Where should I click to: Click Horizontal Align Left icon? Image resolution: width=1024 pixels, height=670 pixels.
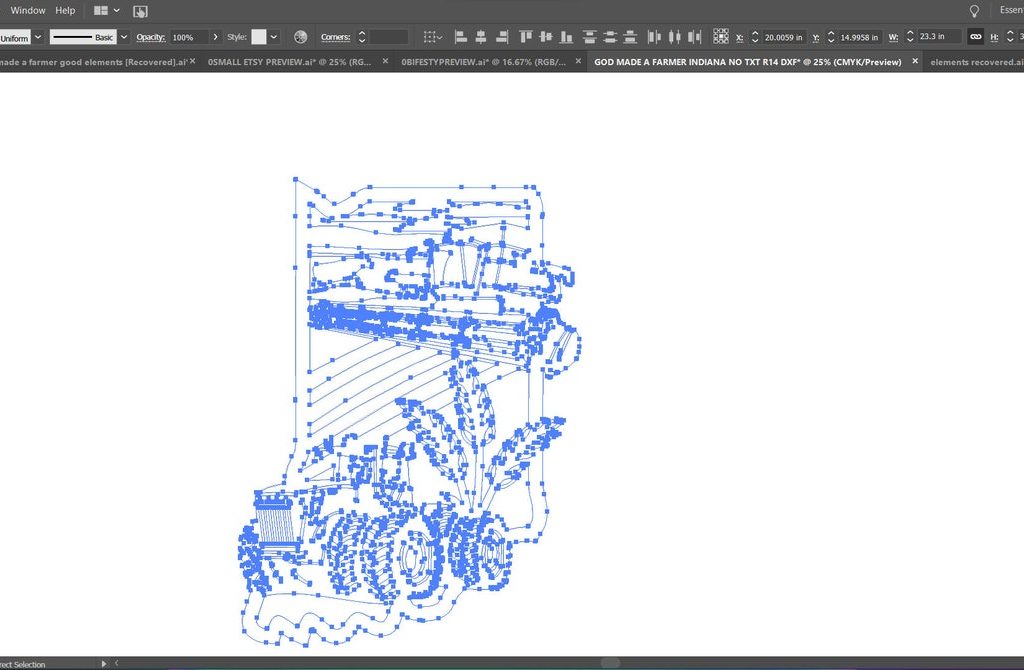coord(461,37)
